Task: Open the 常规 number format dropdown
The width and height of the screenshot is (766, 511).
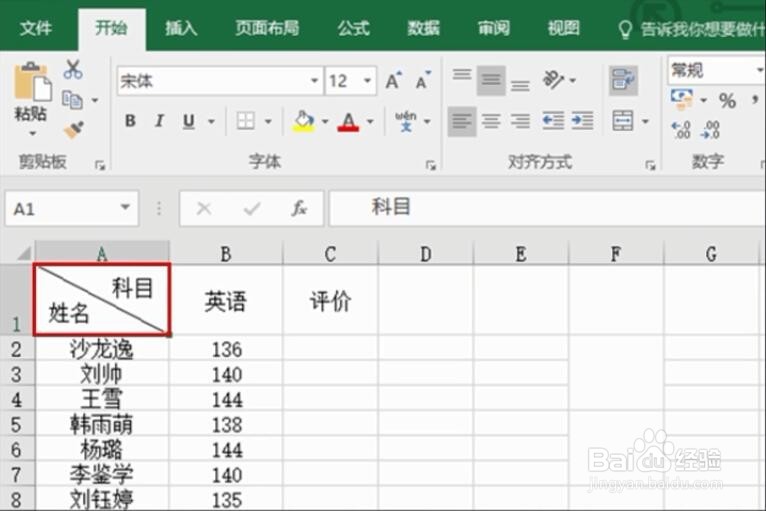Action: [x=760, y=70]
